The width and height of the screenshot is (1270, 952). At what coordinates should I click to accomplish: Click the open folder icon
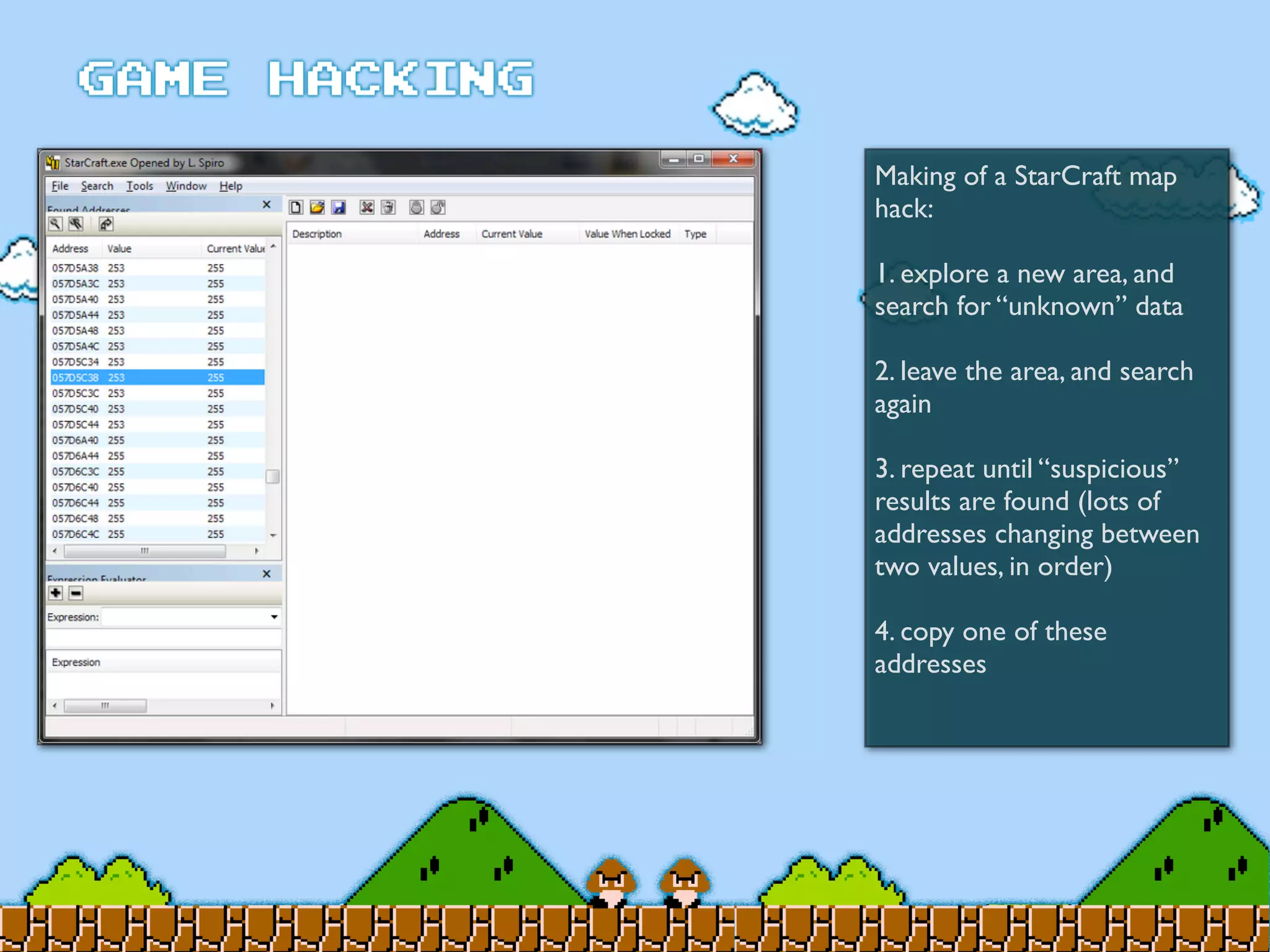click(317, 208)
